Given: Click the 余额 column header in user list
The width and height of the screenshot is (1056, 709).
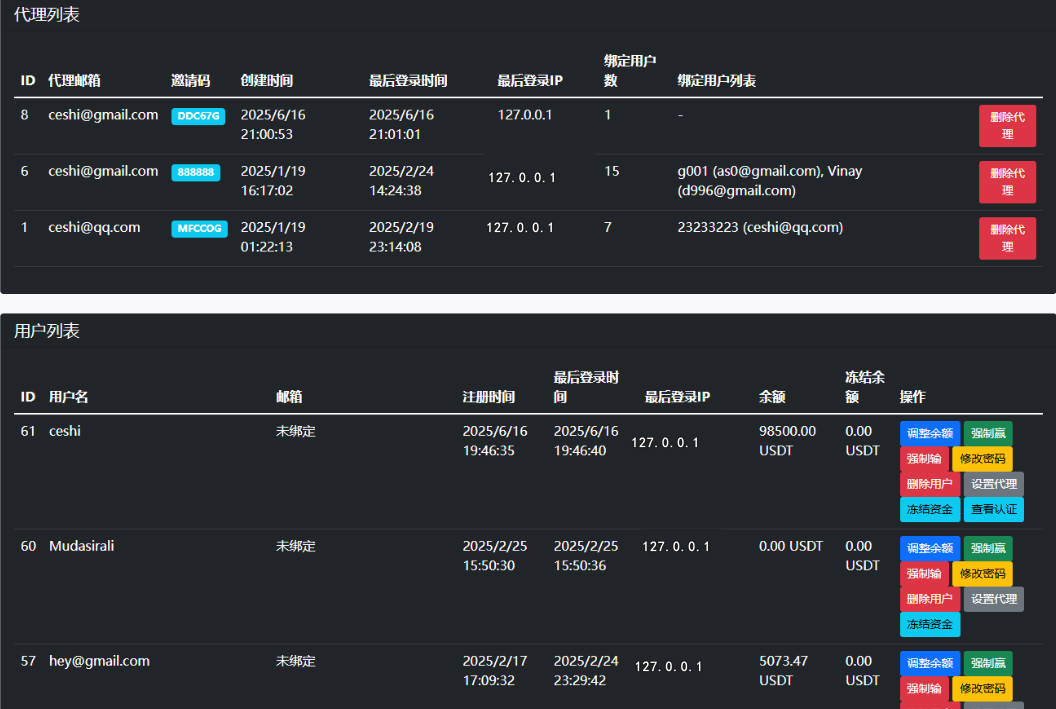Looking at the screenshot, I should [771, 397].
